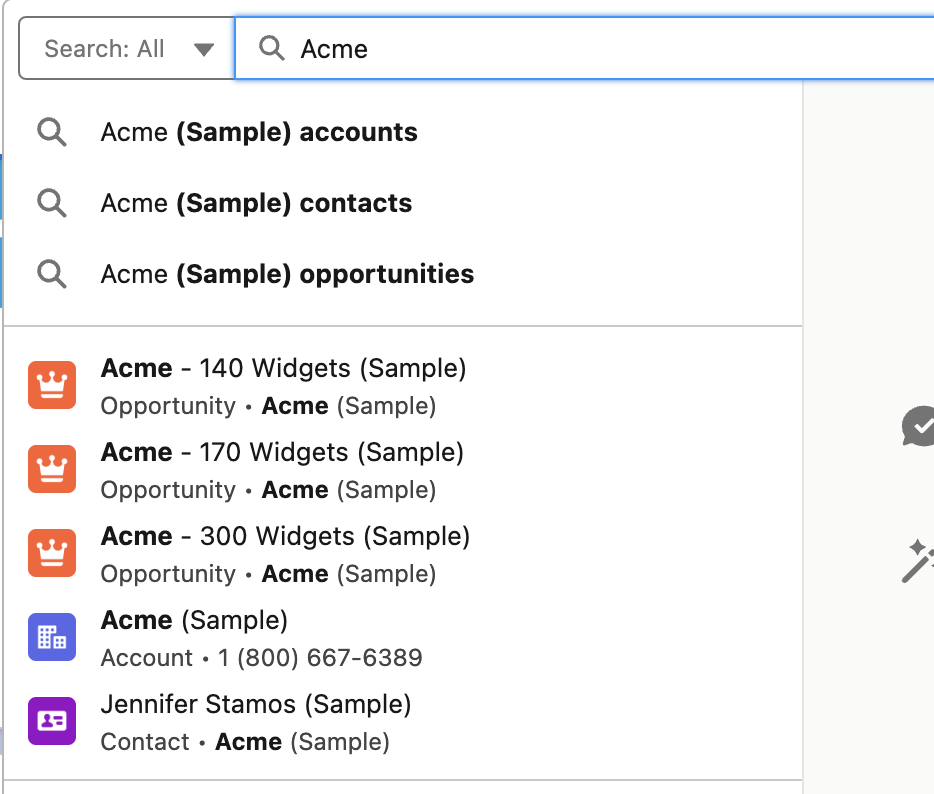Screen dimensions: 934x794
Task: Select Acme (Sample) opportunities search suggestion
Action: pyautogui.click(x=287, y=274)
